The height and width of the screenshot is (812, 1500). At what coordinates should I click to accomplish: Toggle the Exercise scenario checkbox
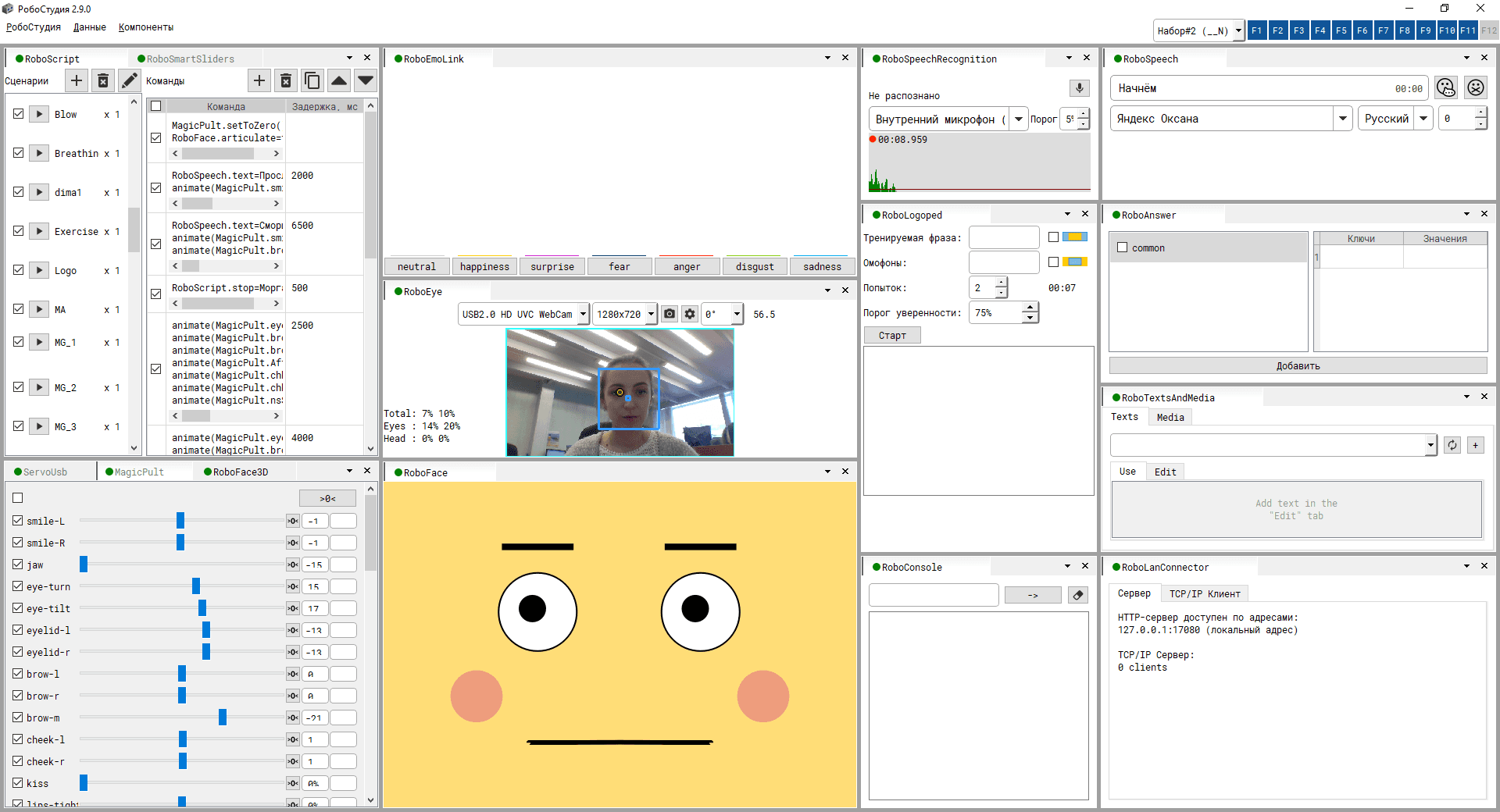19,231
